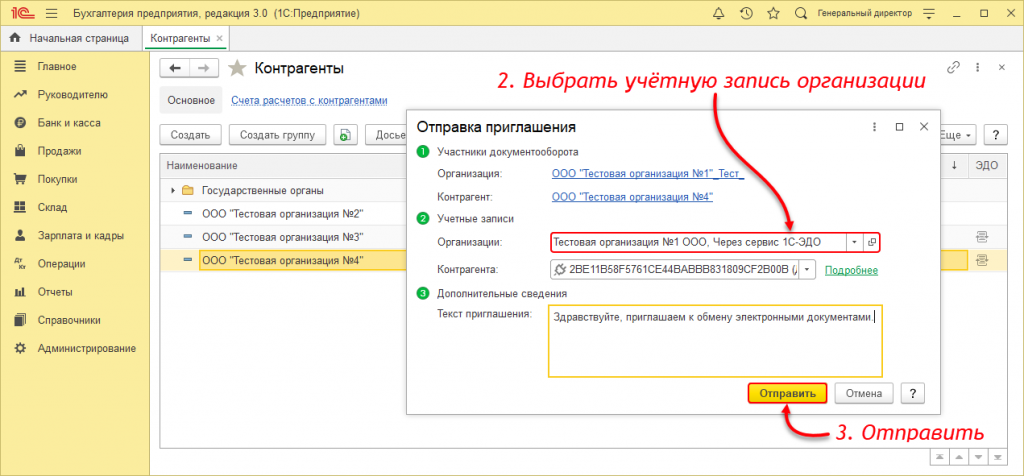1024x476 pixels.
Task: Open Покупки section
Action: click(x=57, y=179)
